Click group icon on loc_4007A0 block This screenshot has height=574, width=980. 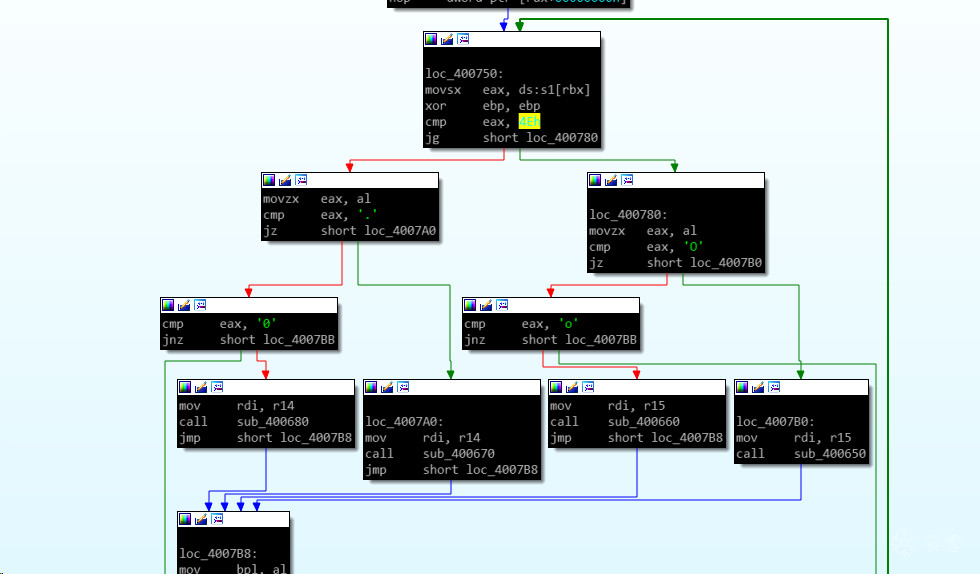tap(403, 387)
